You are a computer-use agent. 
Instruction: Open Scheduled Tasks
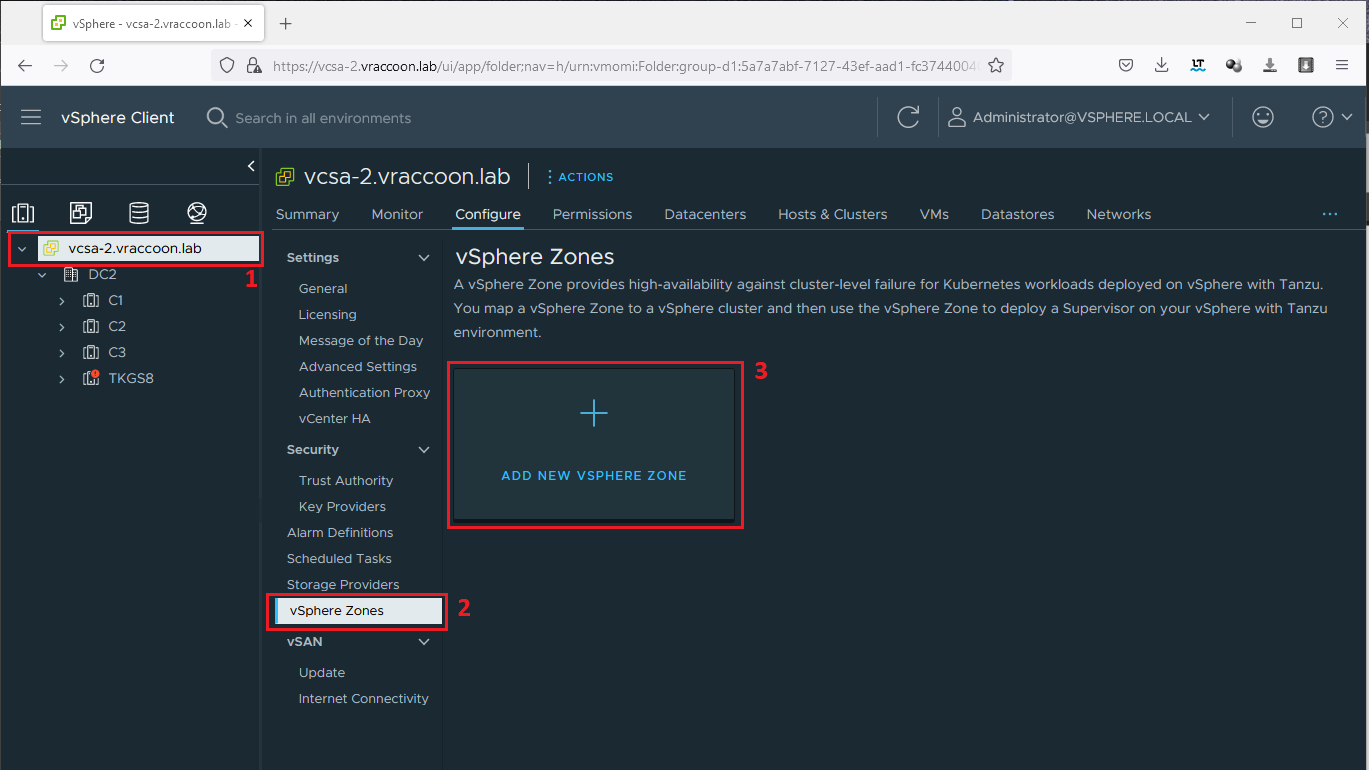click(339, 558)
